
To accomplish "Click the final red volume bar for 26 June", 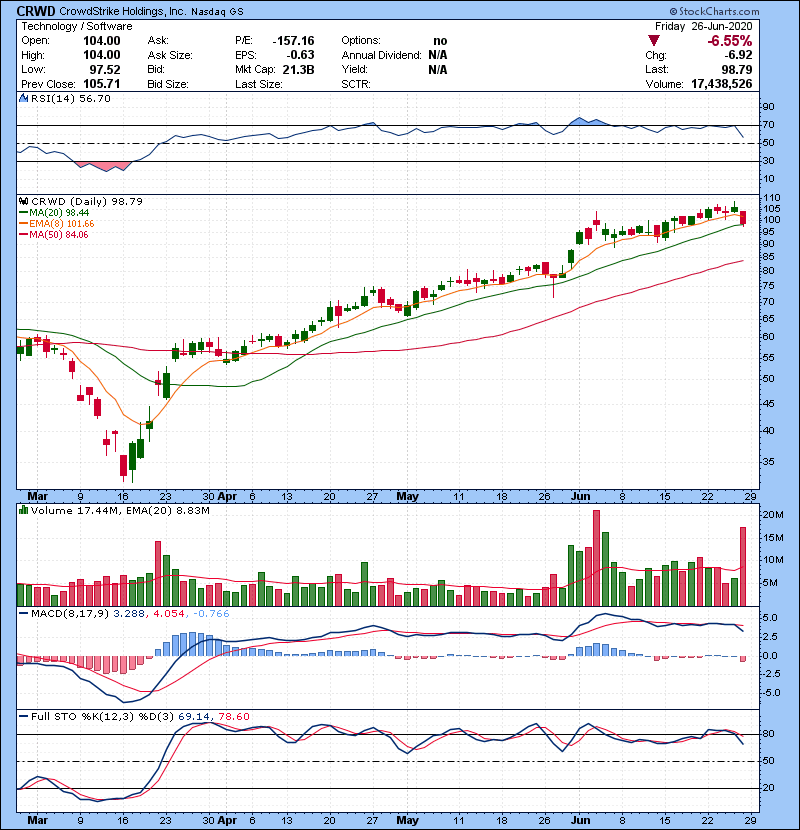I will 743,566.
